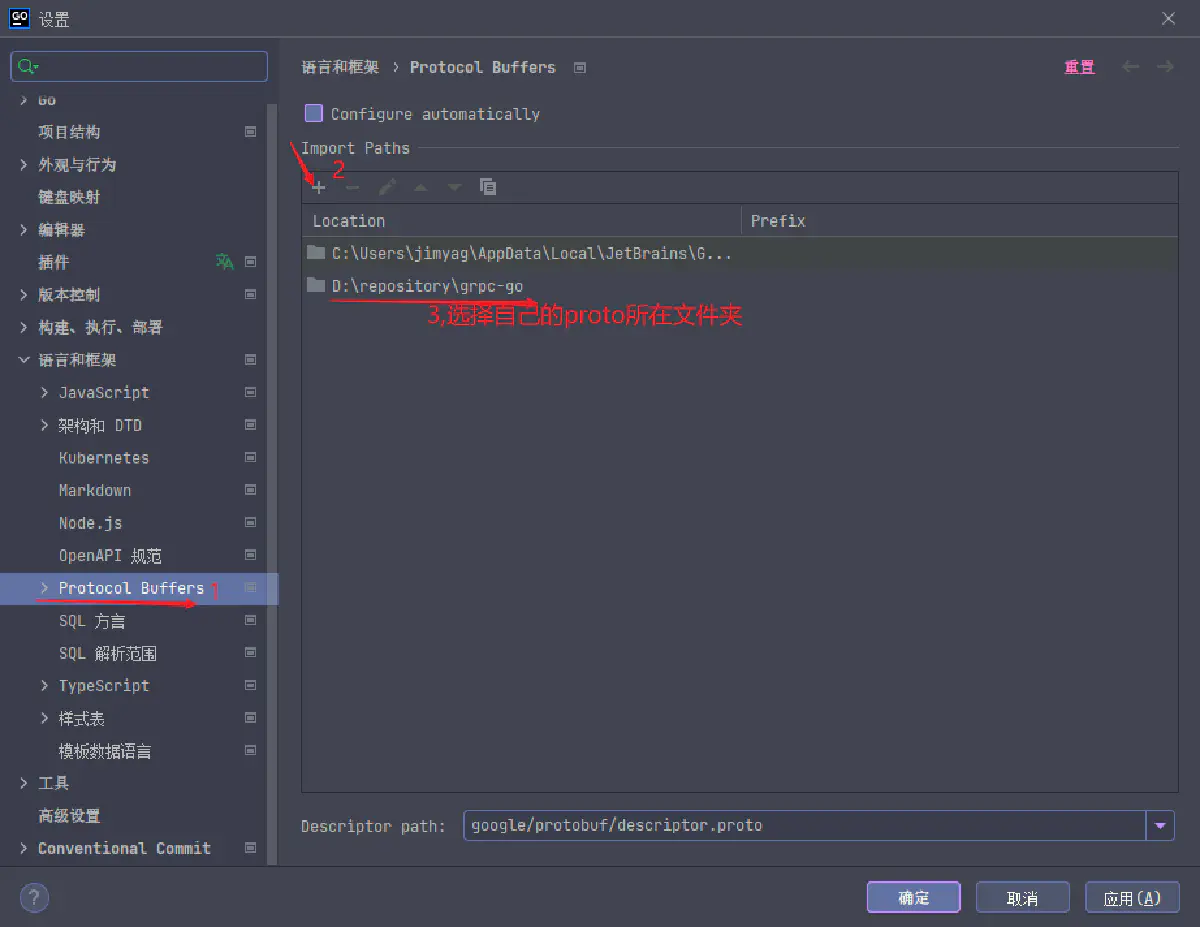Collapse the 语言和框架 section

tap(24, 360)
